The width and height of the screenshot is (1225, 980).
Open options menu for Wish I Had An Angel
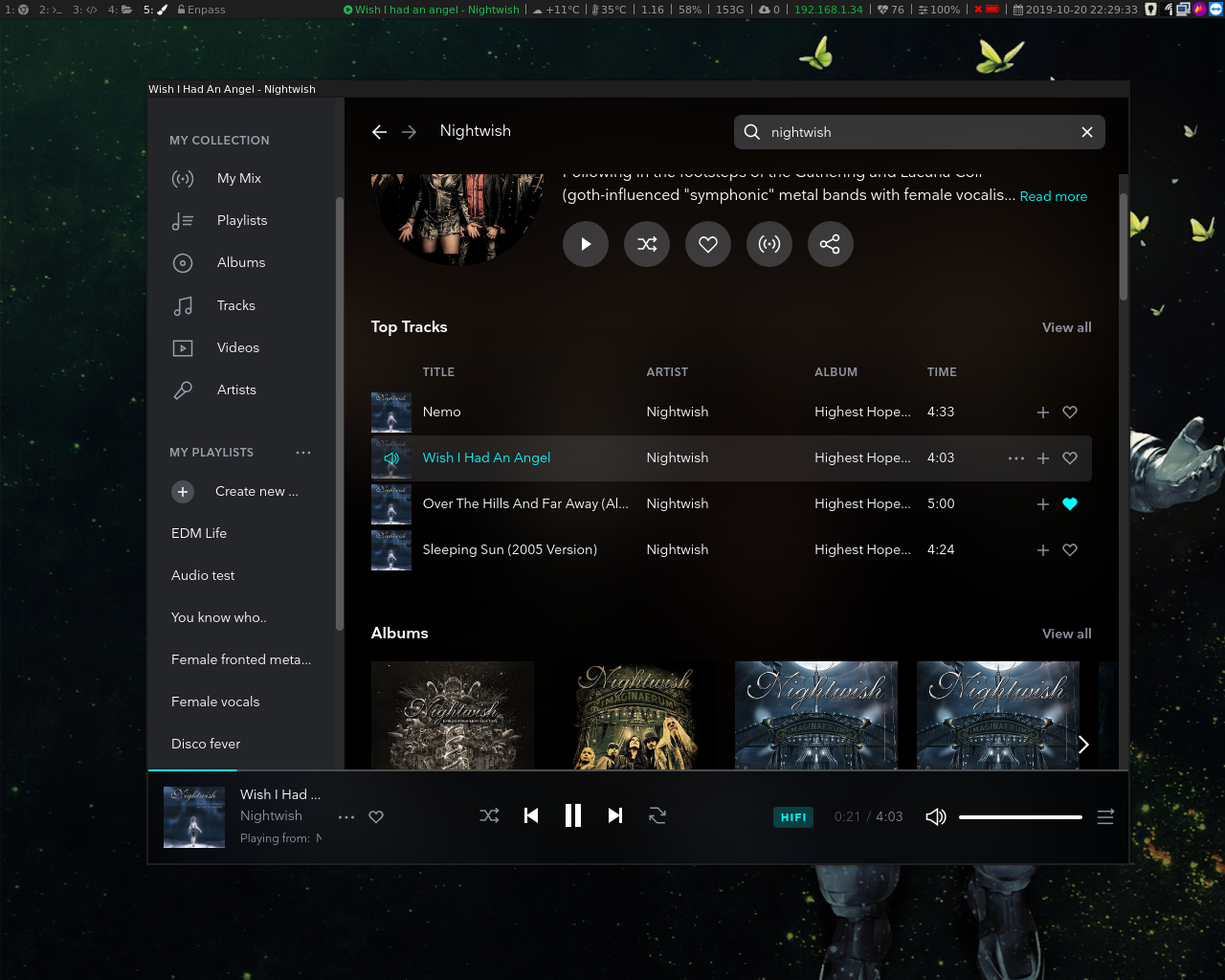tap(1015, 458)
